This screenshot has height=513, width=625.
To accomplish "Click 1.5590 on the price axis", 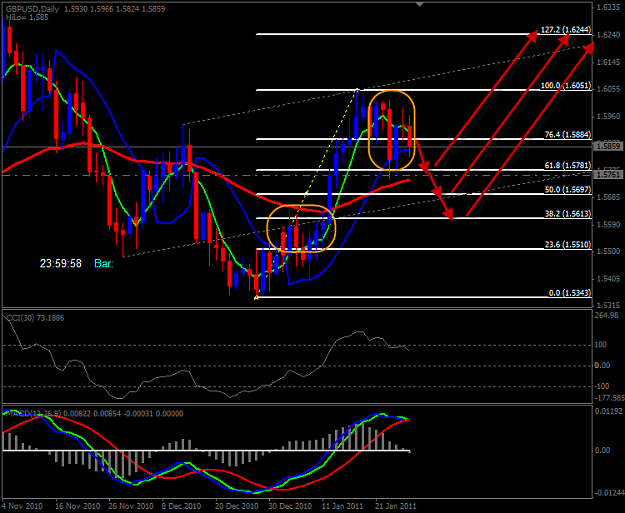I will pos(609,224).
